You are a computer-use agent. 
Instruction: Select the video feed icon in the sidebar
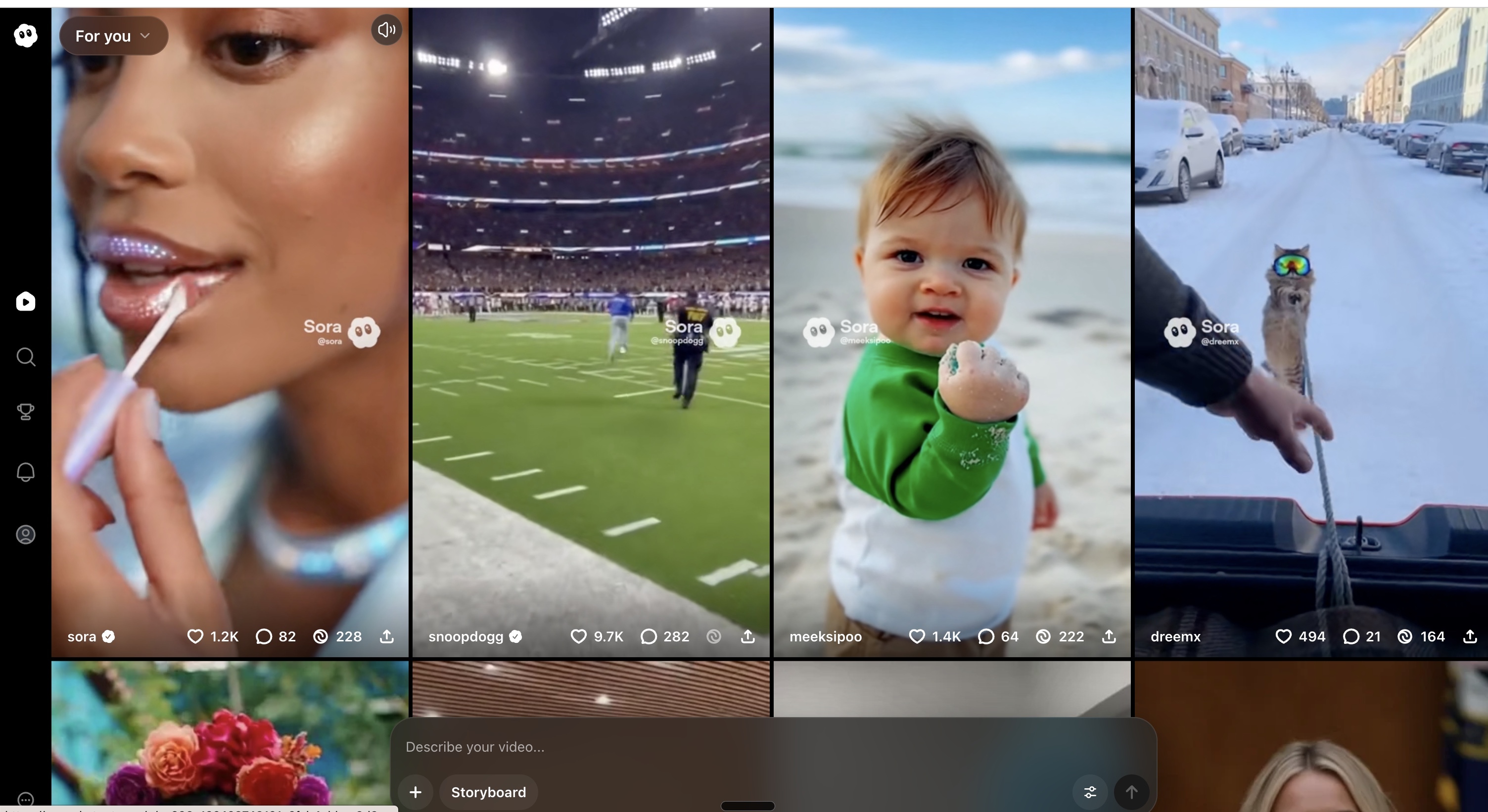pos(25,302)
